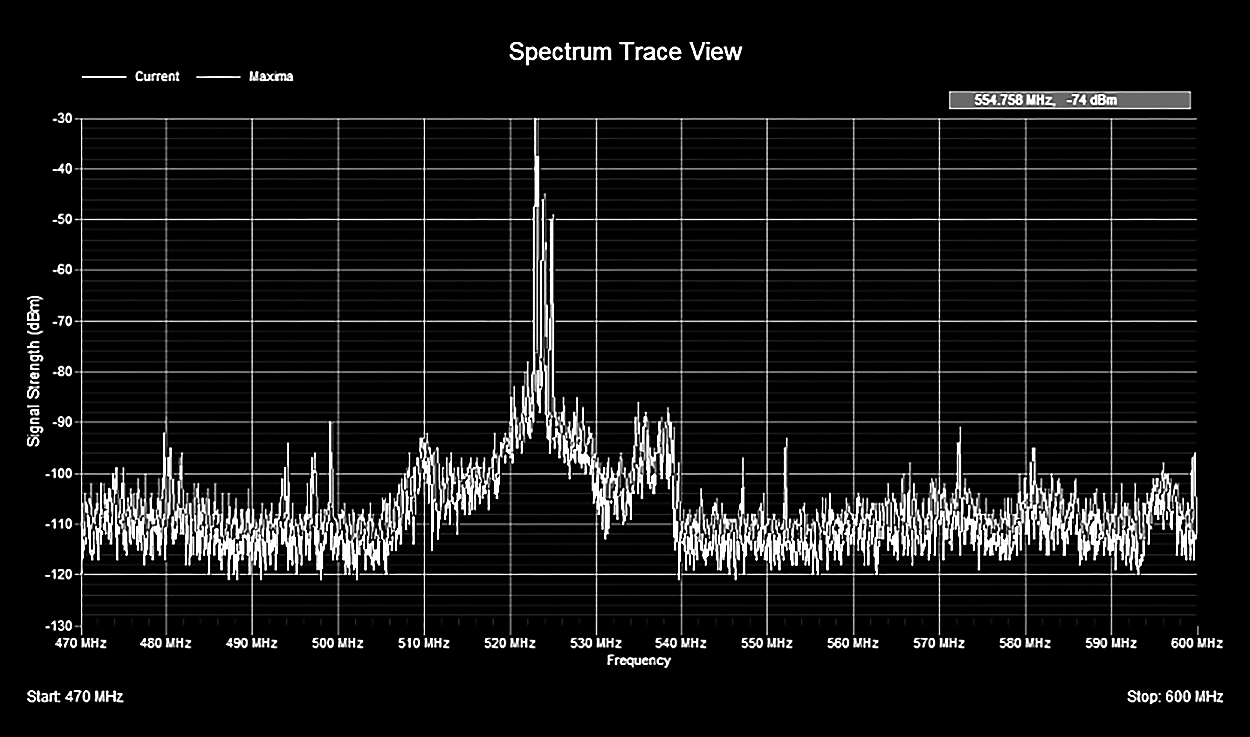The width and height of the screenshot is (1250, 737).
Task: Click the Maxima trace legend entry
Action: tap(246, 76)
